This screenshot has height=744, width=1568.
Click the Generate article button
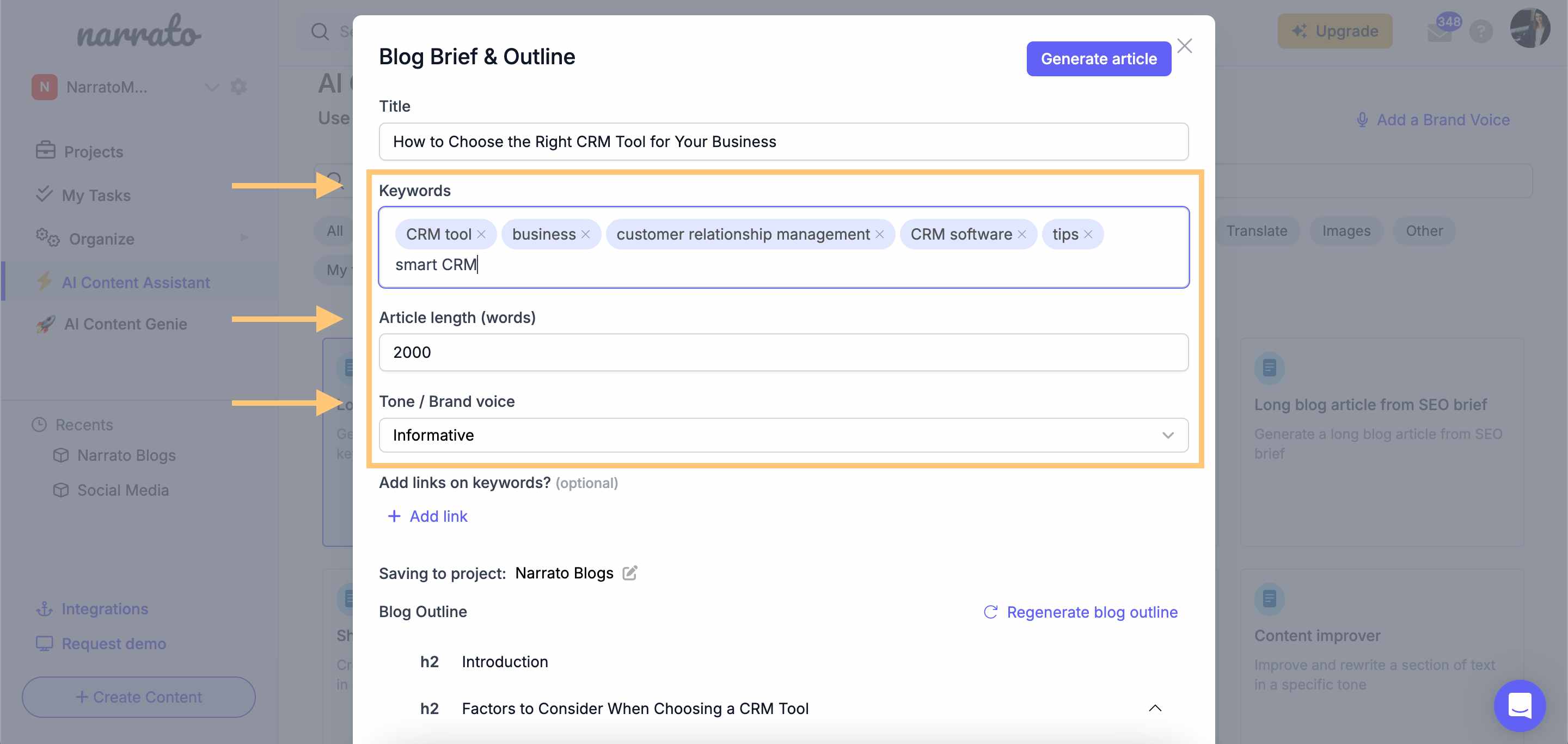[x=1099, y=58]
